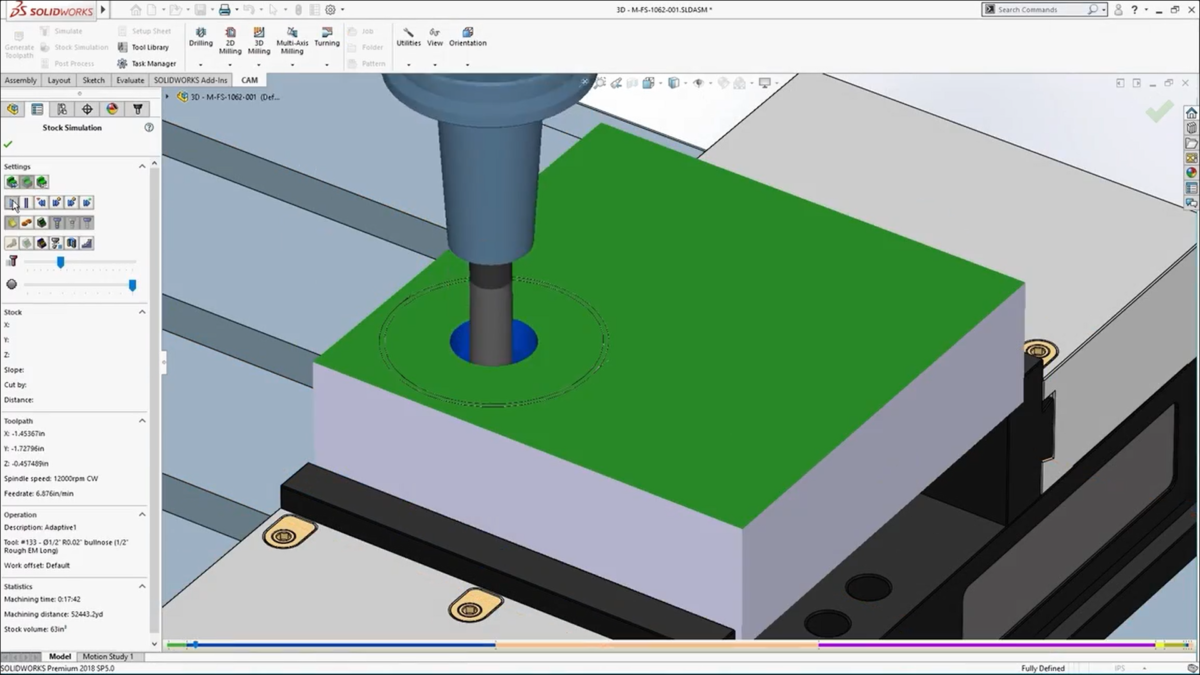This screenshot has height=675, width=1200.
Task: Accept Stock Simulation with green checkmark
Action: pos(8,144)
